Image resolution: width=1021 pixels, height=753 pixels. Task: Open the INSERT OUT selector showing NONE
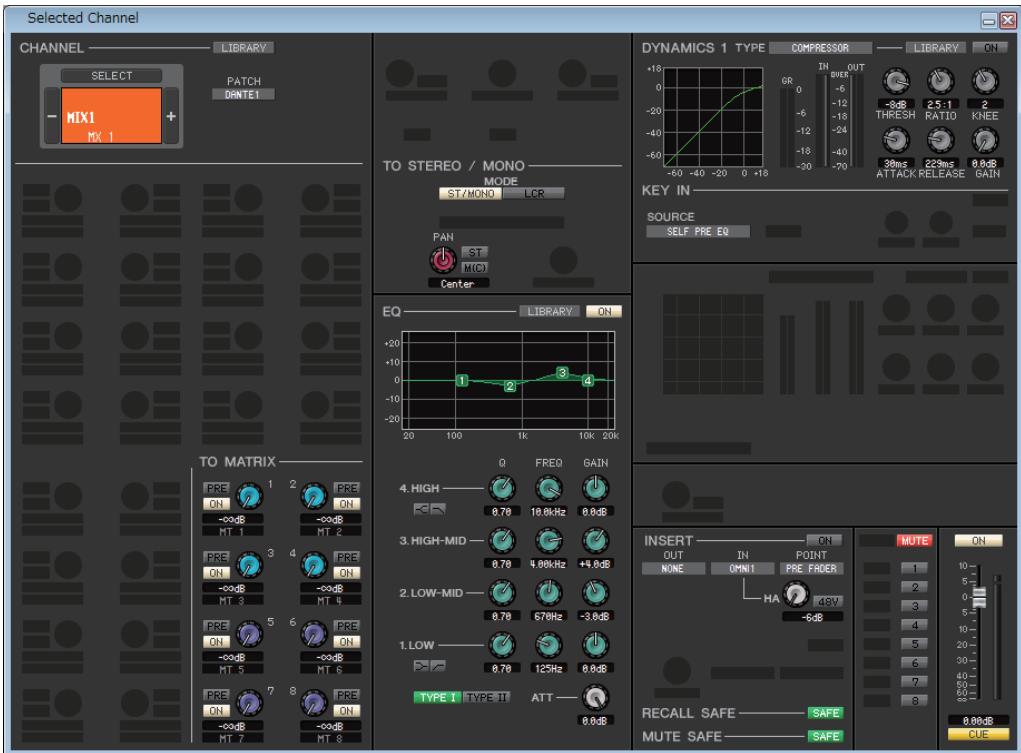pyautogui.click(x=673, y=569)
